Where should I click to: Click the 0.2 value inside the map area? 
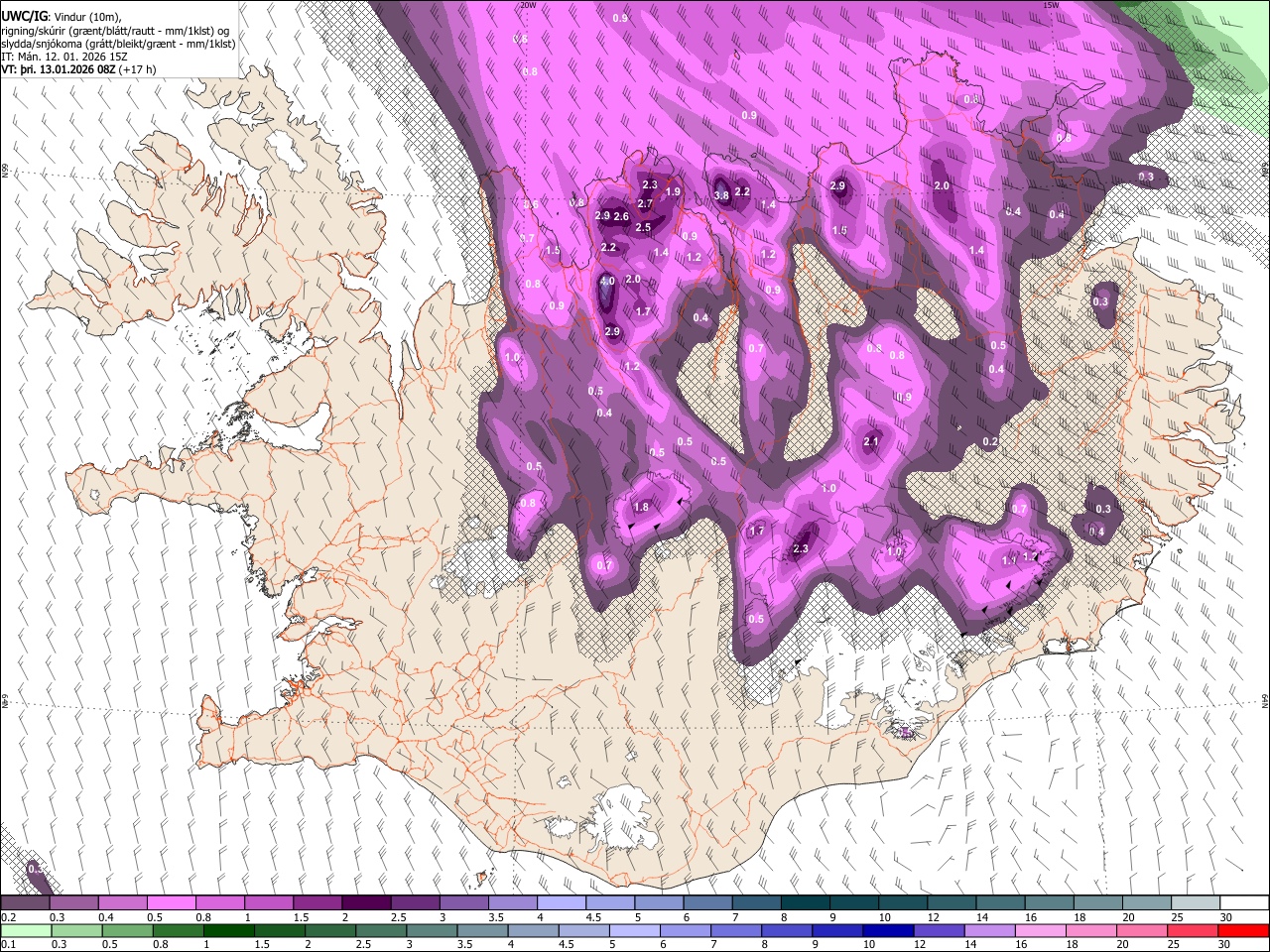990,442
